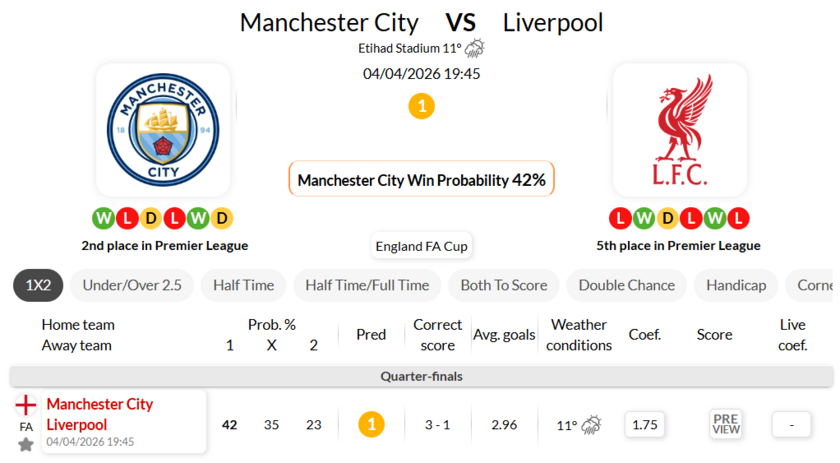Click the rainy weather icon beside Etihad Stadium
The width and height of the screenshot is (840, 463).
474,48
